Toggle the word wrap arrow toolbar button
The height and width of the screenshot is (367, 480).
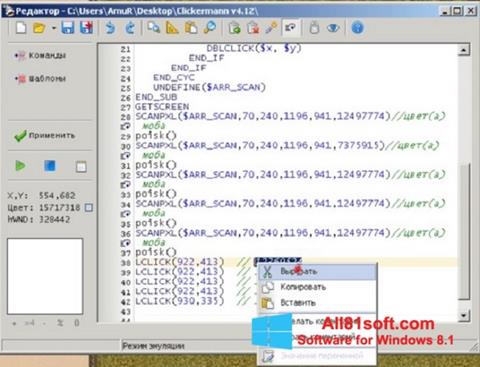(x=290, y=28)
